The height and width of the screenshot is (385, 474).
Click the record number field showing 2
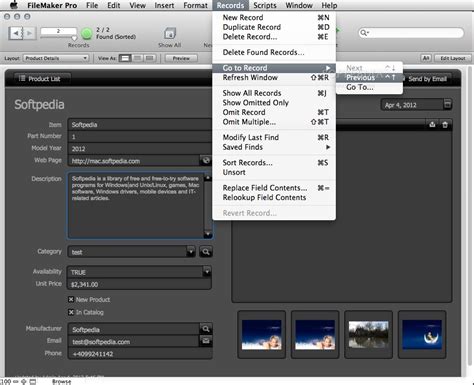(x=58, y=31)
